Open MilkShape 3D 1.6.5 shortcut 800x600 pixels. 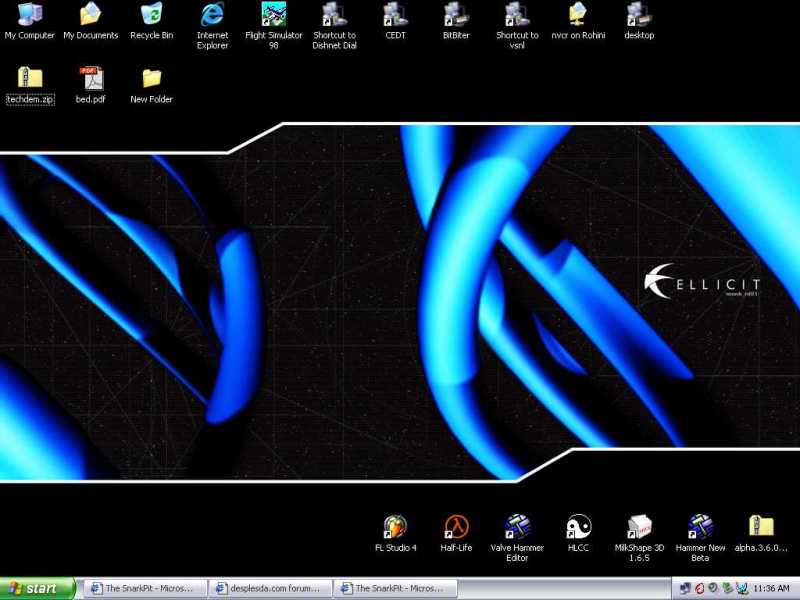coord(639,527)
